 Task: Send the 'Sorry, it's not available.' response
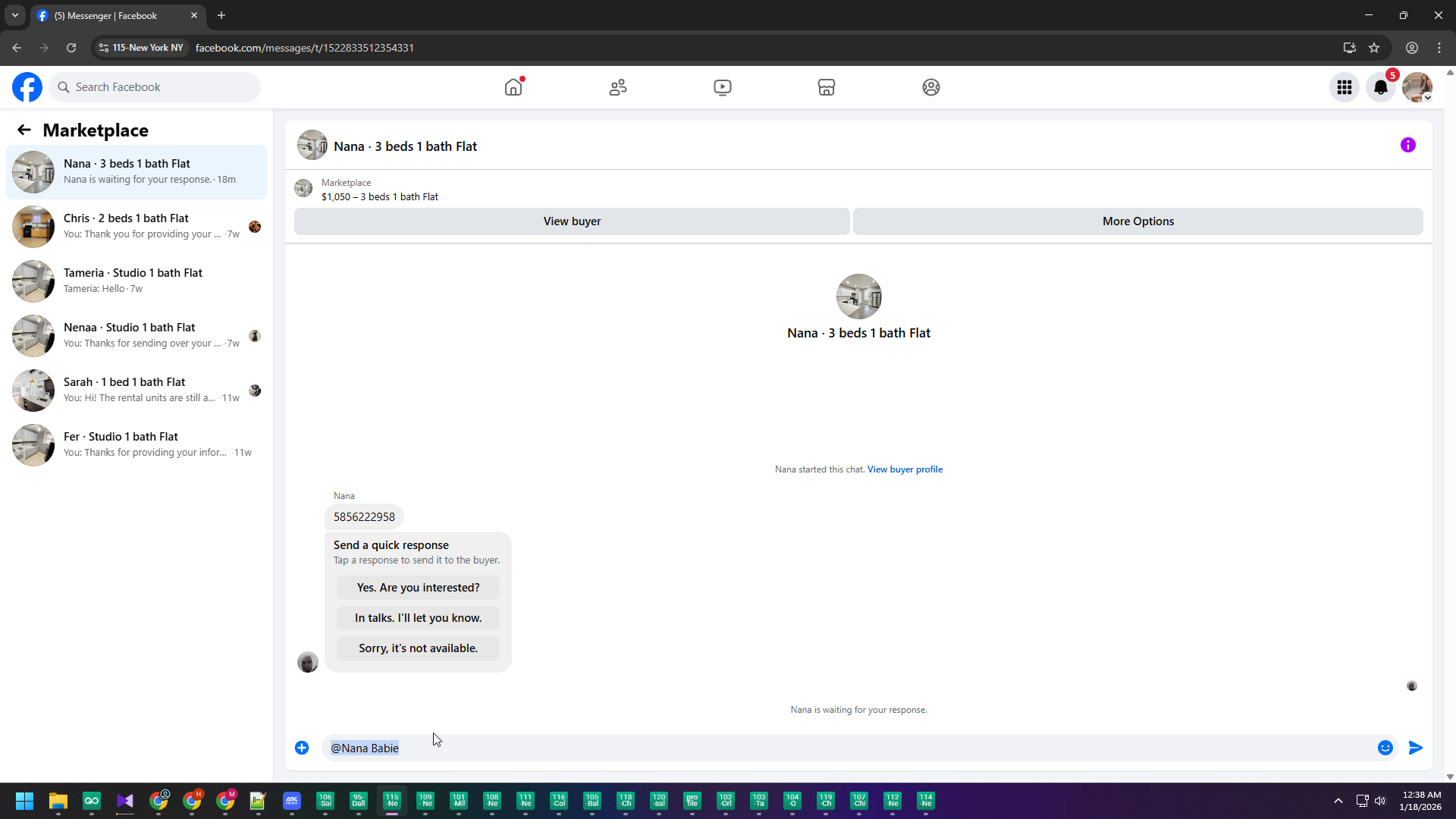418,648
